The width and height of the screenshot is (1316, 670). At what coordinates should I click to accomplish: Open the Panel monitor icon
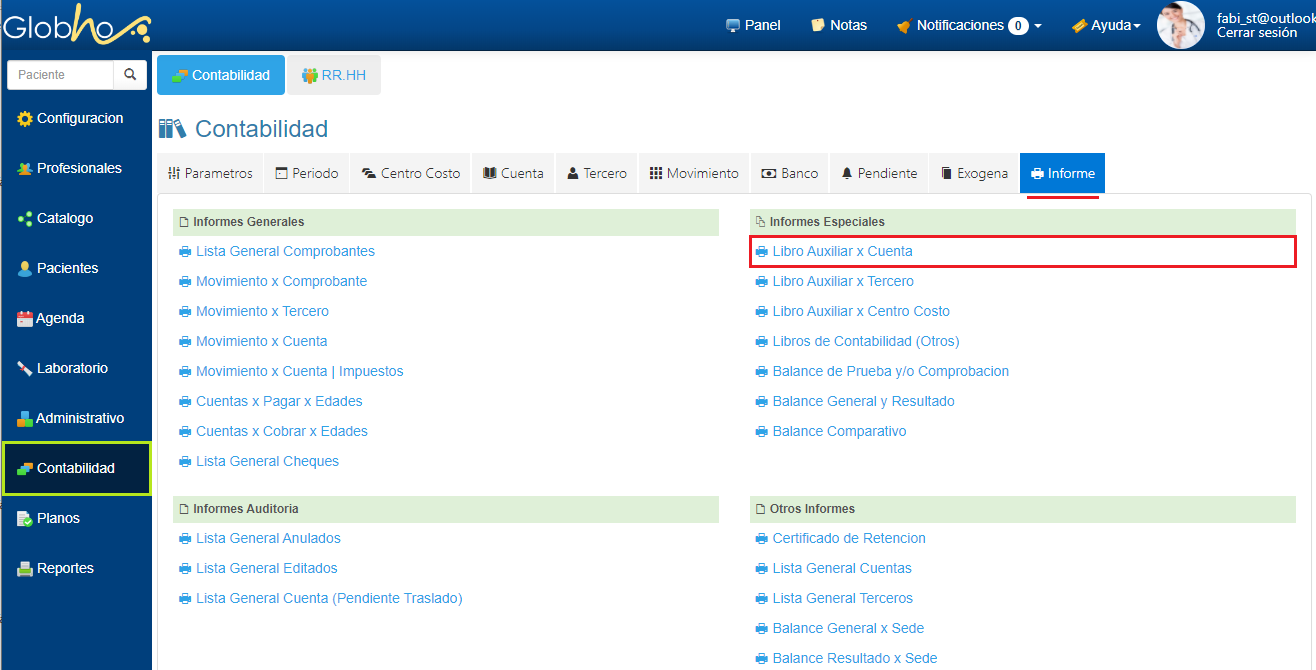[x=733, y=25]
